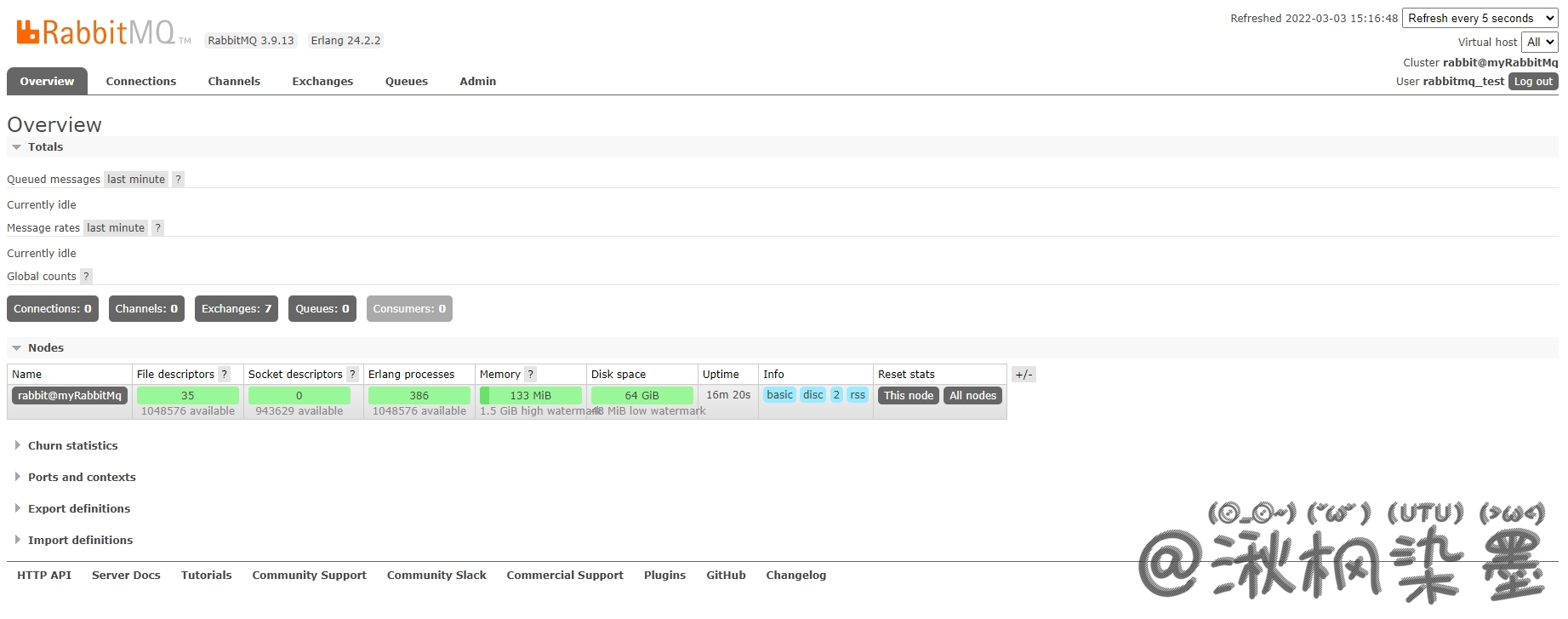Click the Message rates help question mark

(157, 228)
